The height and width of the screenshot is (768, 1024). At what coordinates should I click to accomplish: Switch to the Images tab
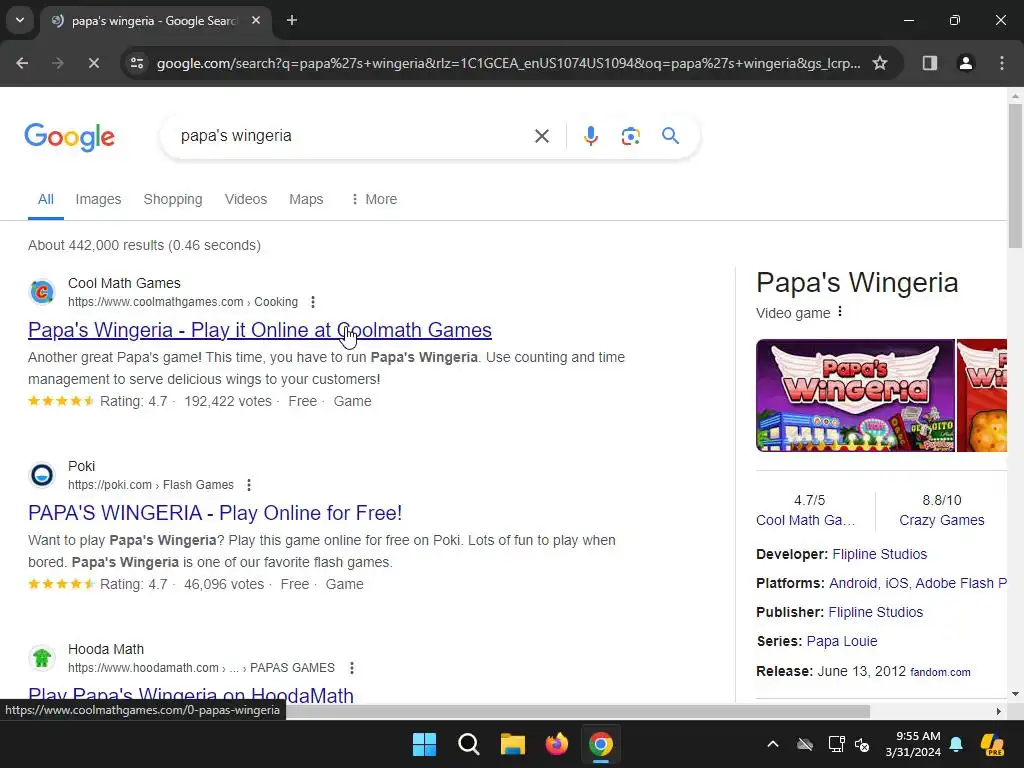tap(98, 199)
